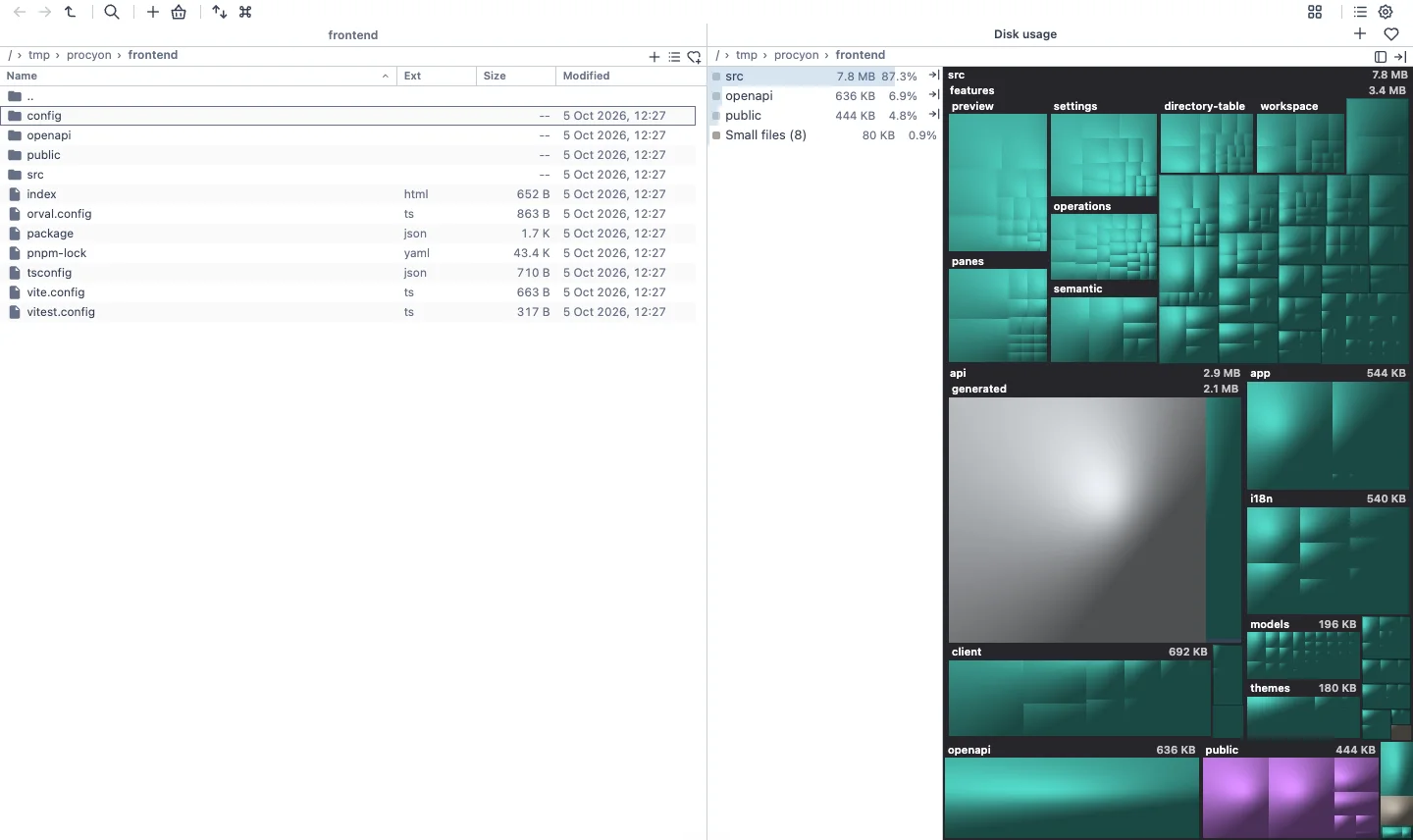Open the search magnifier tool
The width and height of the screenshot is (1413, 840).
point(112,12)
